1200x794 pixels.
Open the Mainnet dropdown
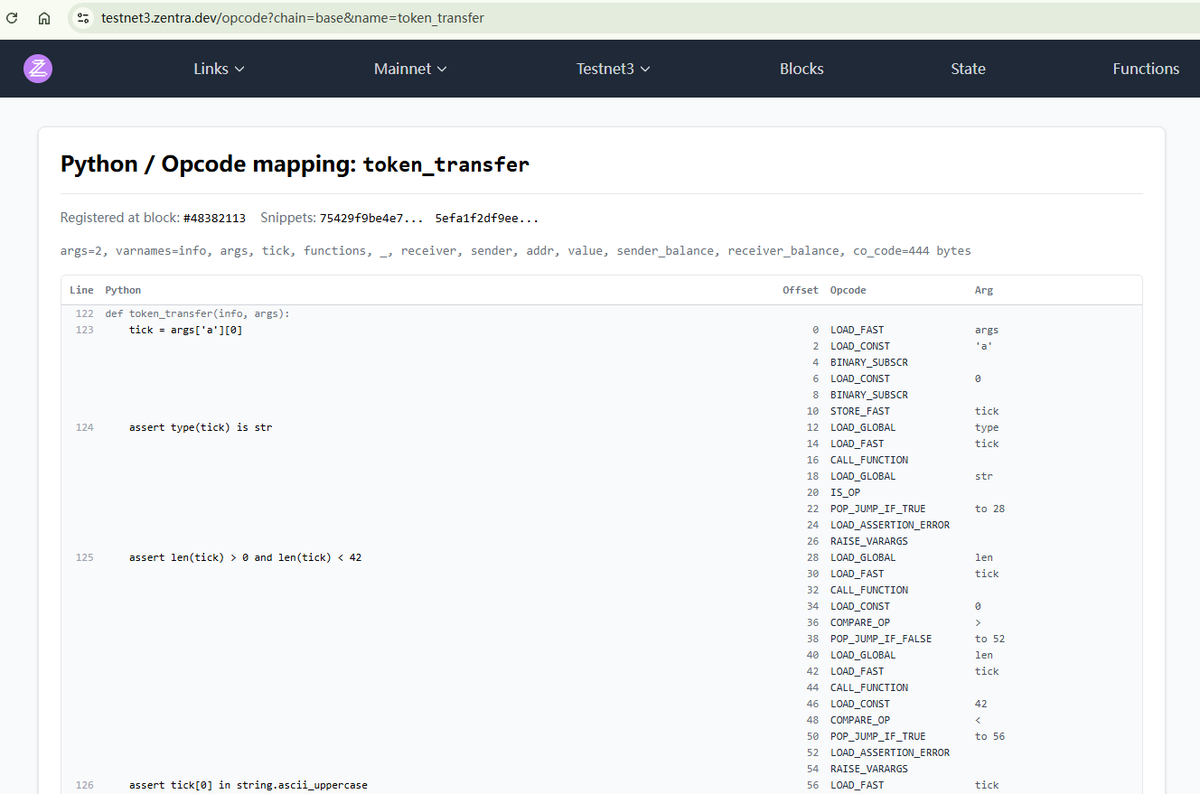tap(411, 69)
